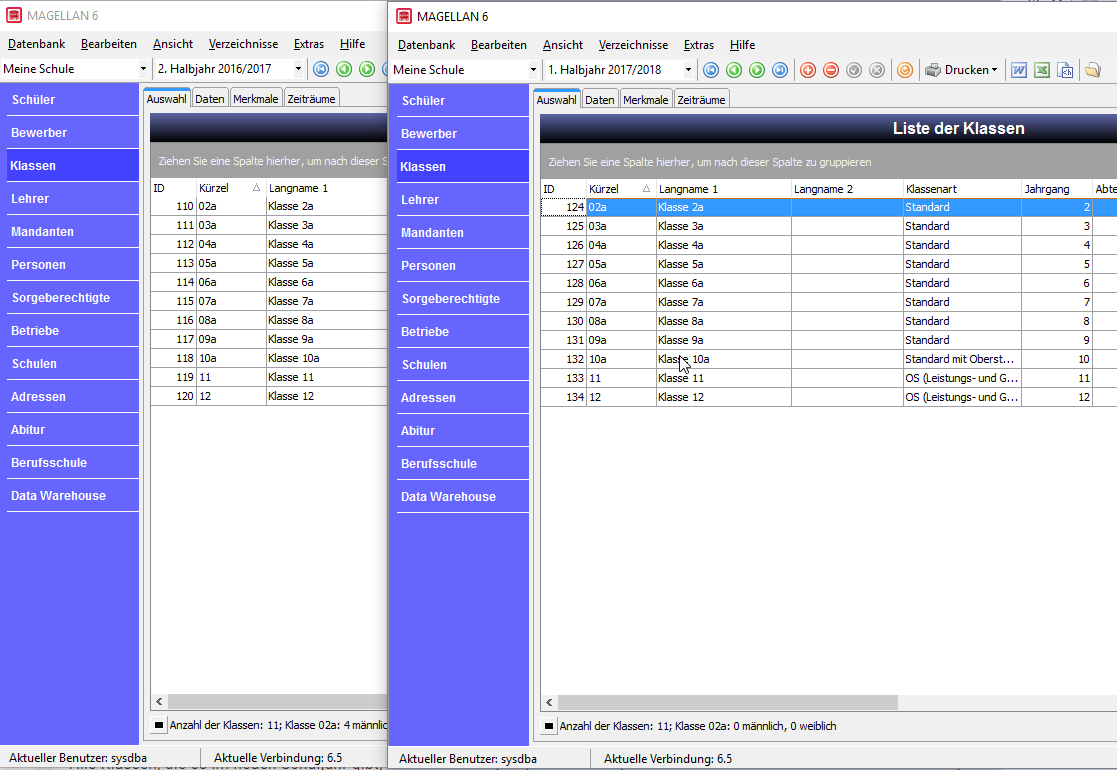Click MAGELLAN 6 app icon in right window title
This screenshot has height=770, width=1117.
404,16
